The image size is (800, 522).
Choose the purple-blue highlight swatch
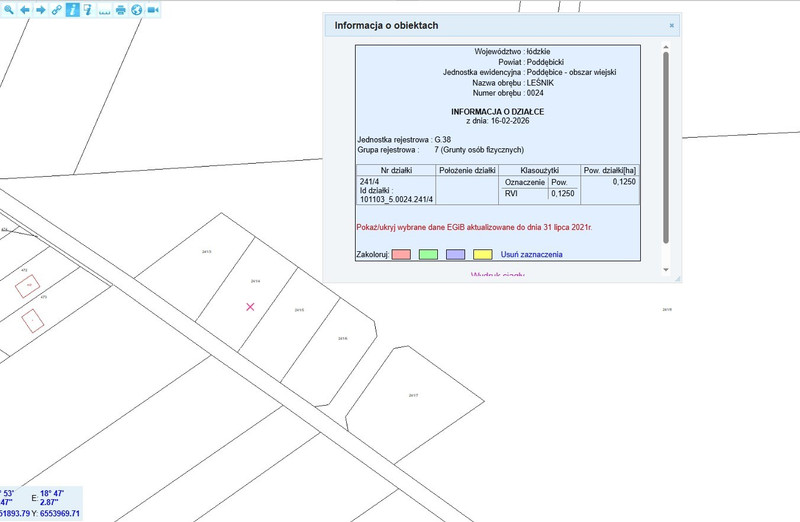[455, 254]
